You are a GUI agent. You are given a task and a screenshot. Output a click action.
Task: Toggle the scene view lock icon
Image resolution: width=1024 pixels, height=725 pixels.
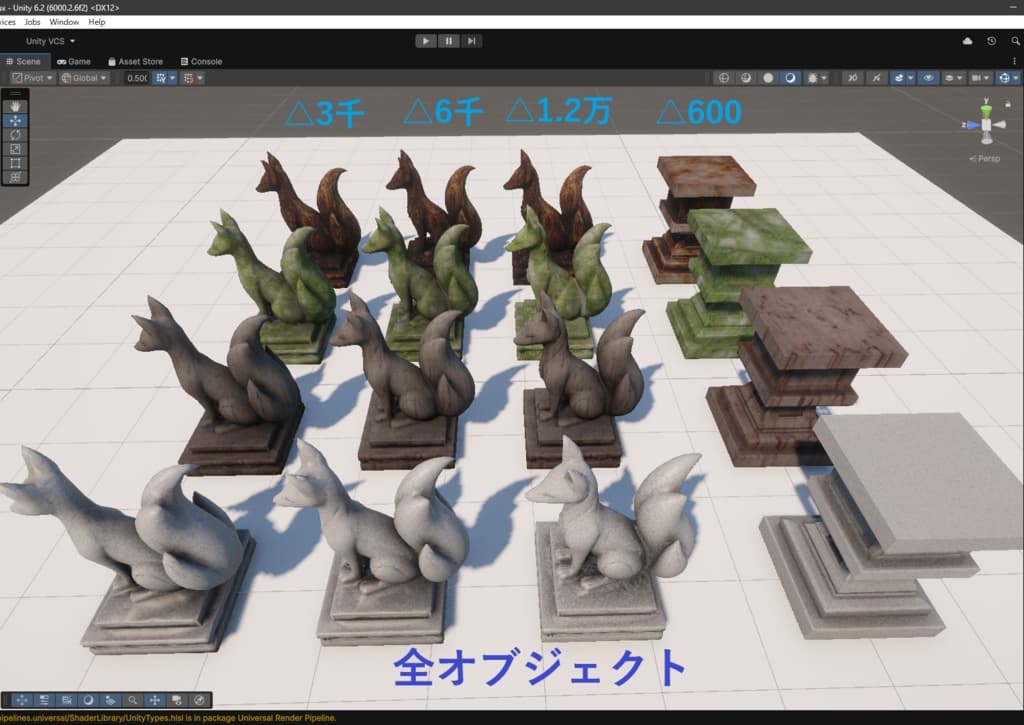click(x=1008, y=104)
